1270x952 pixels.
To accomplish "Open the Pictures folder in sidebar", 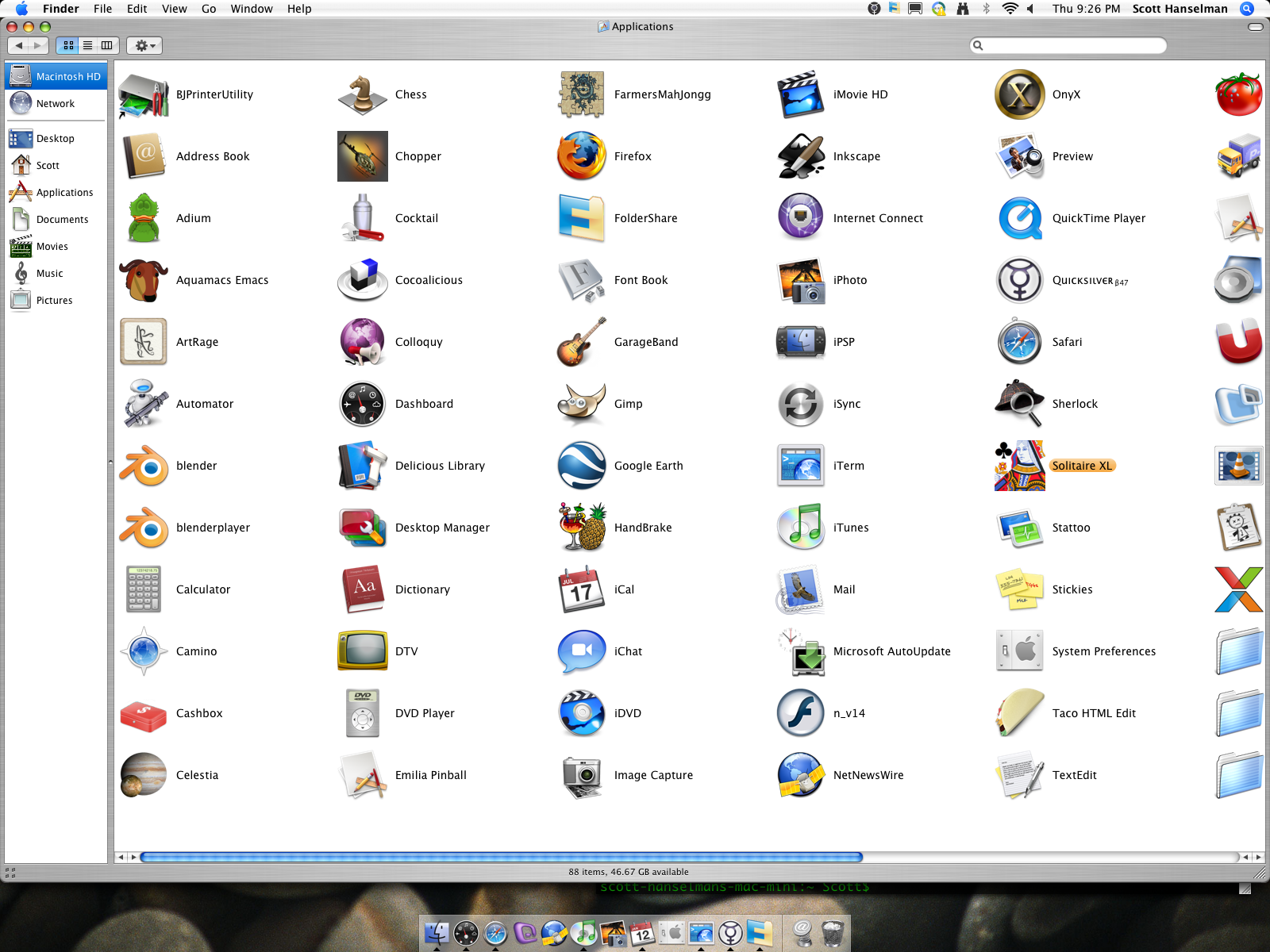I will pos(56,300).
